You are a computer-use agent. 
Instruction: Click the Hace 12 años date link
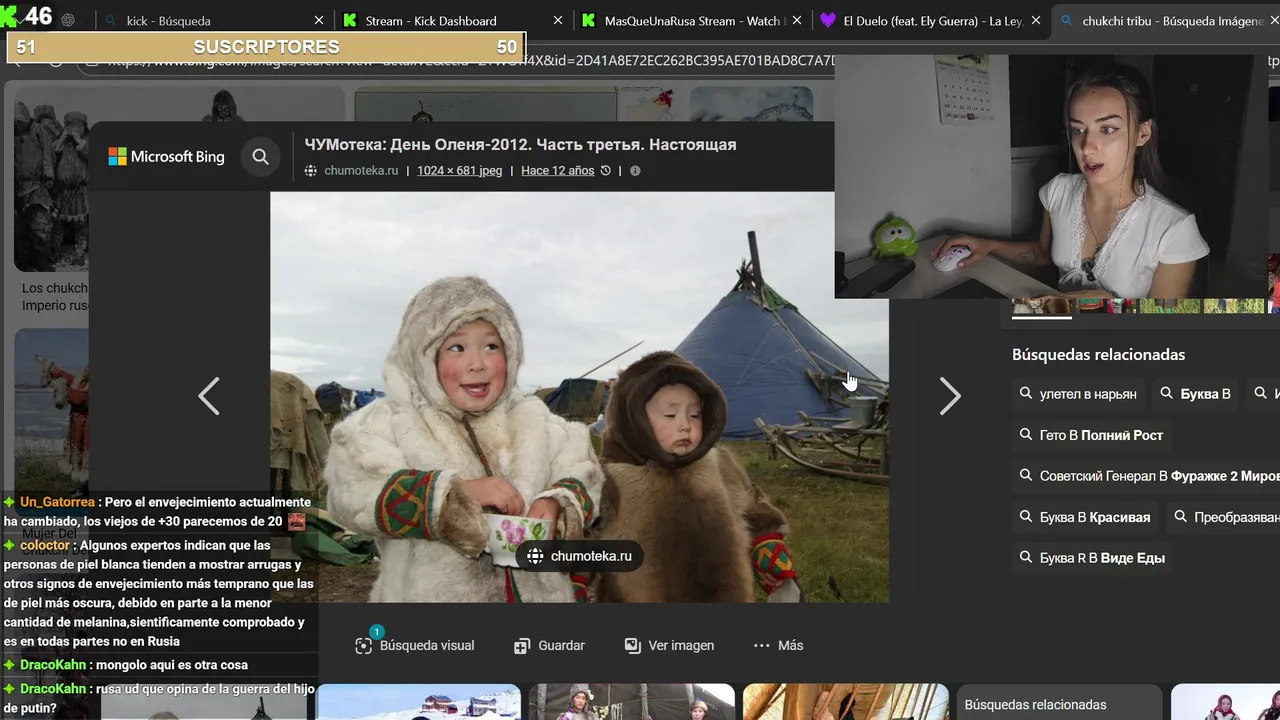pyautogui.click(x=558, y=171)
